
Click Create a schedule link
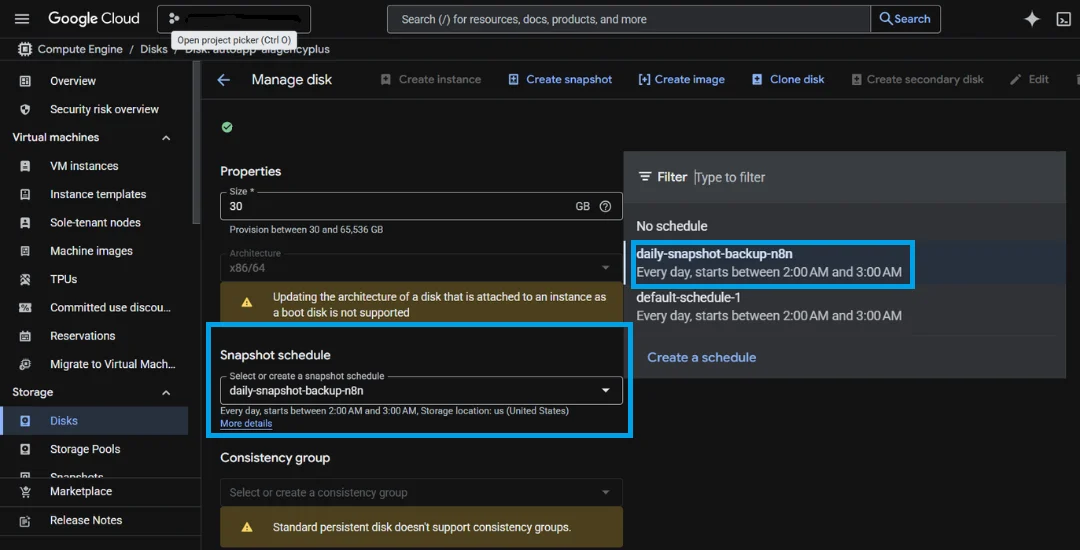click(701, 357)
